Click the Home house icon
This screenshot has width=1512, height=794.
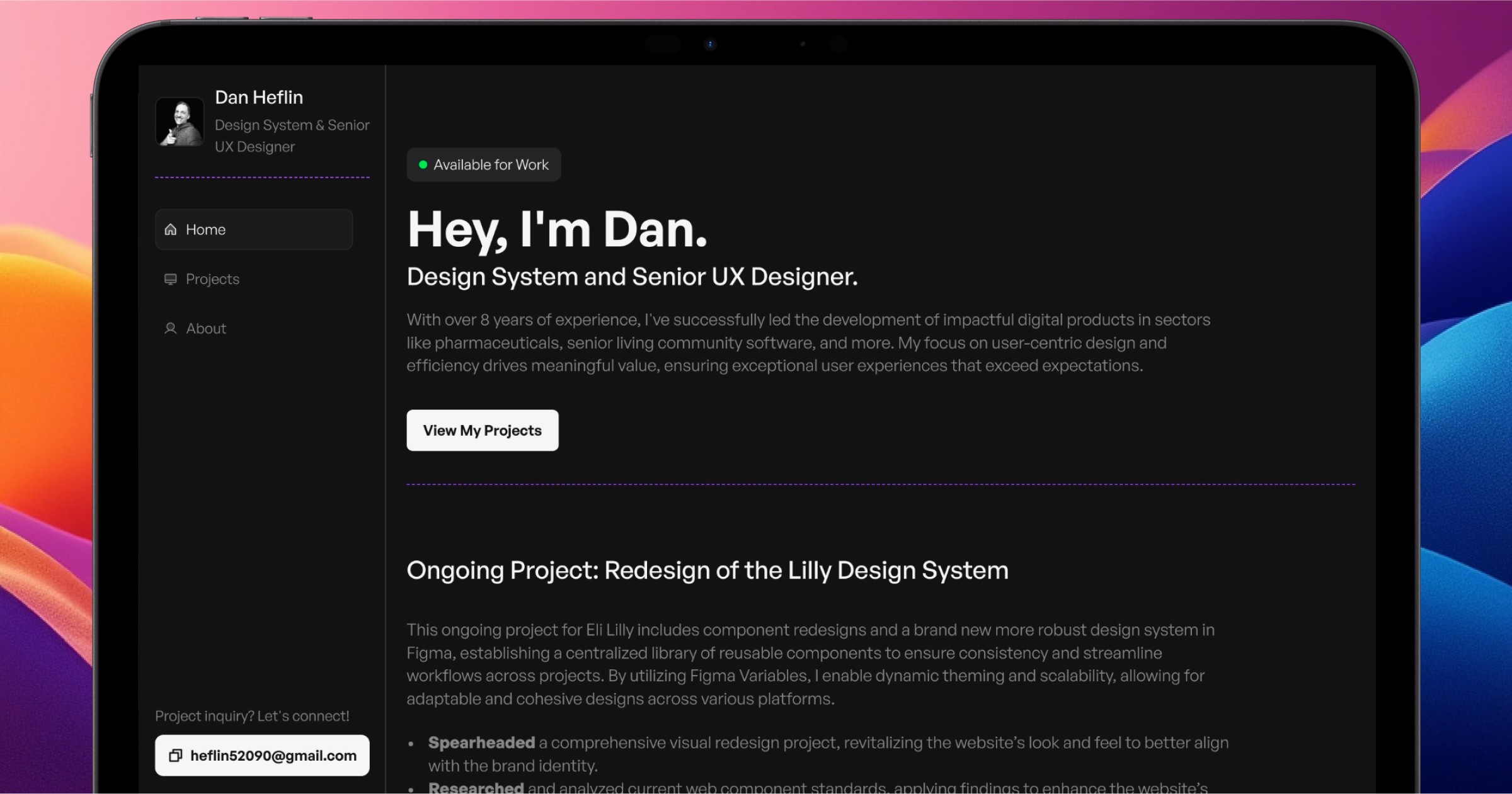point(171,230)
